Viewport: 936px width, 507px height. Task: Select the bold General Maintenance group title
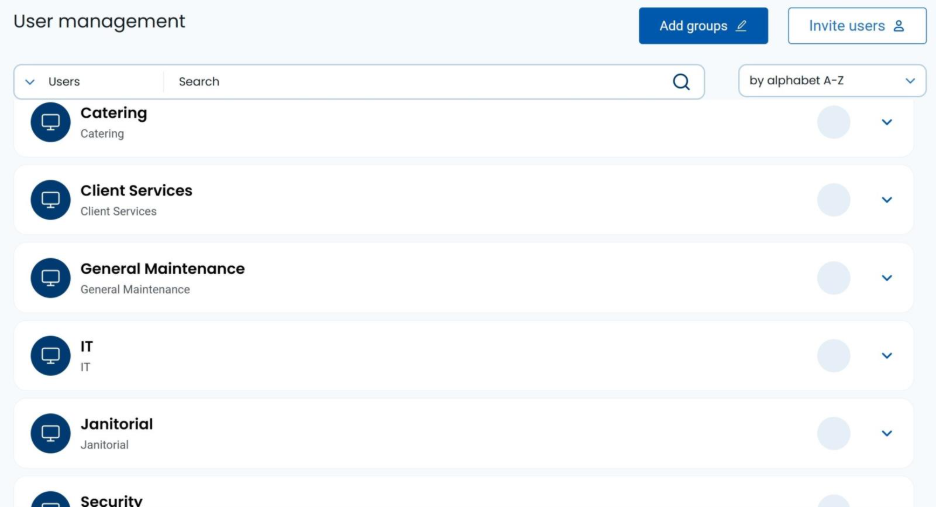tap(162, 269)
